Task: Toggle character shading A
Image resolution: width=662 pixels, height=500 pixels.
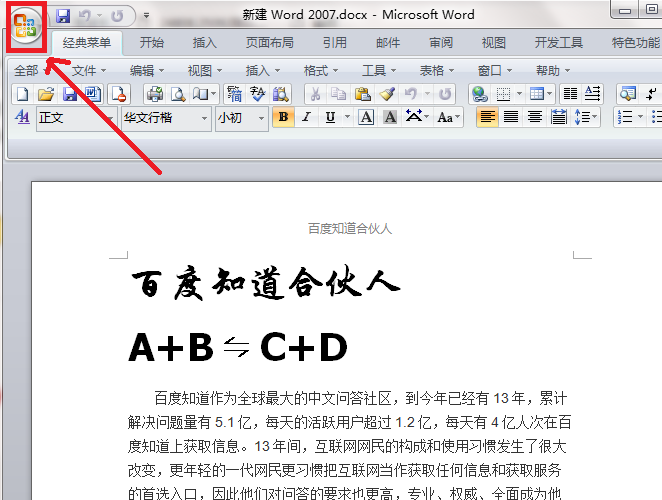Action: click(x=390, y=117)
